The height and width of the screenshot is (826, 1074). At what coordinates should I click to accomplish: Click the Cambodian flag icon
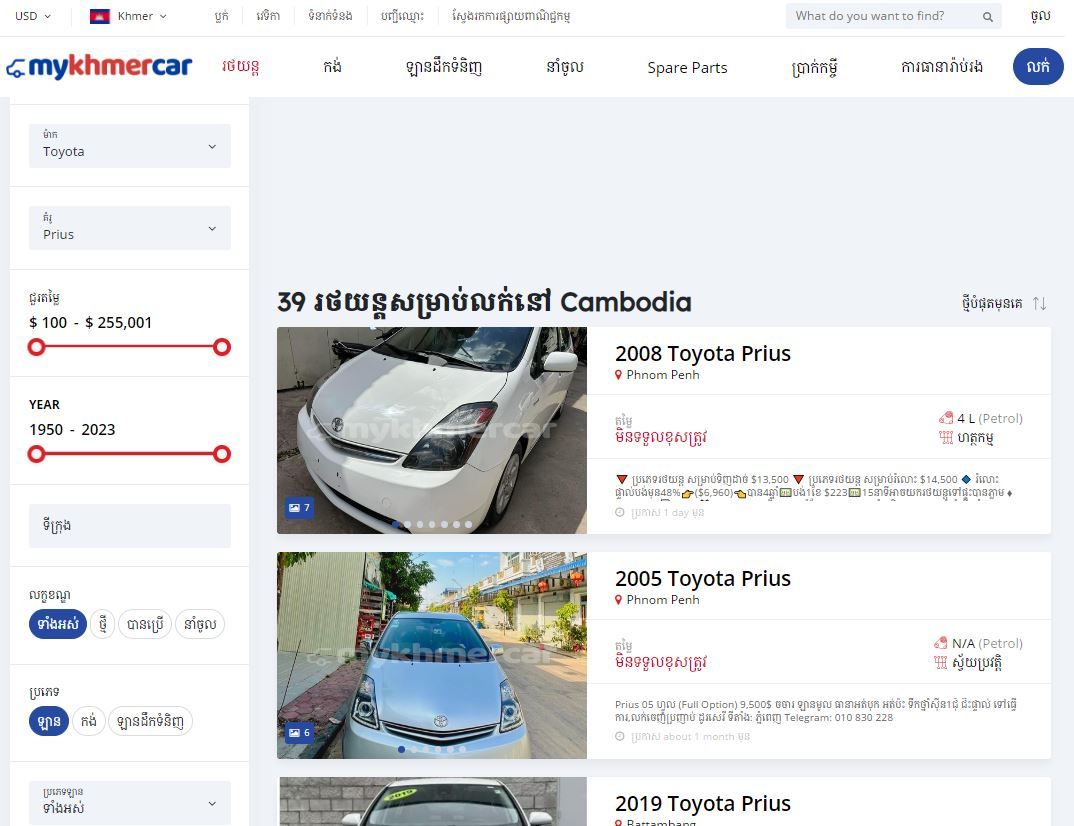coord(100,16)
